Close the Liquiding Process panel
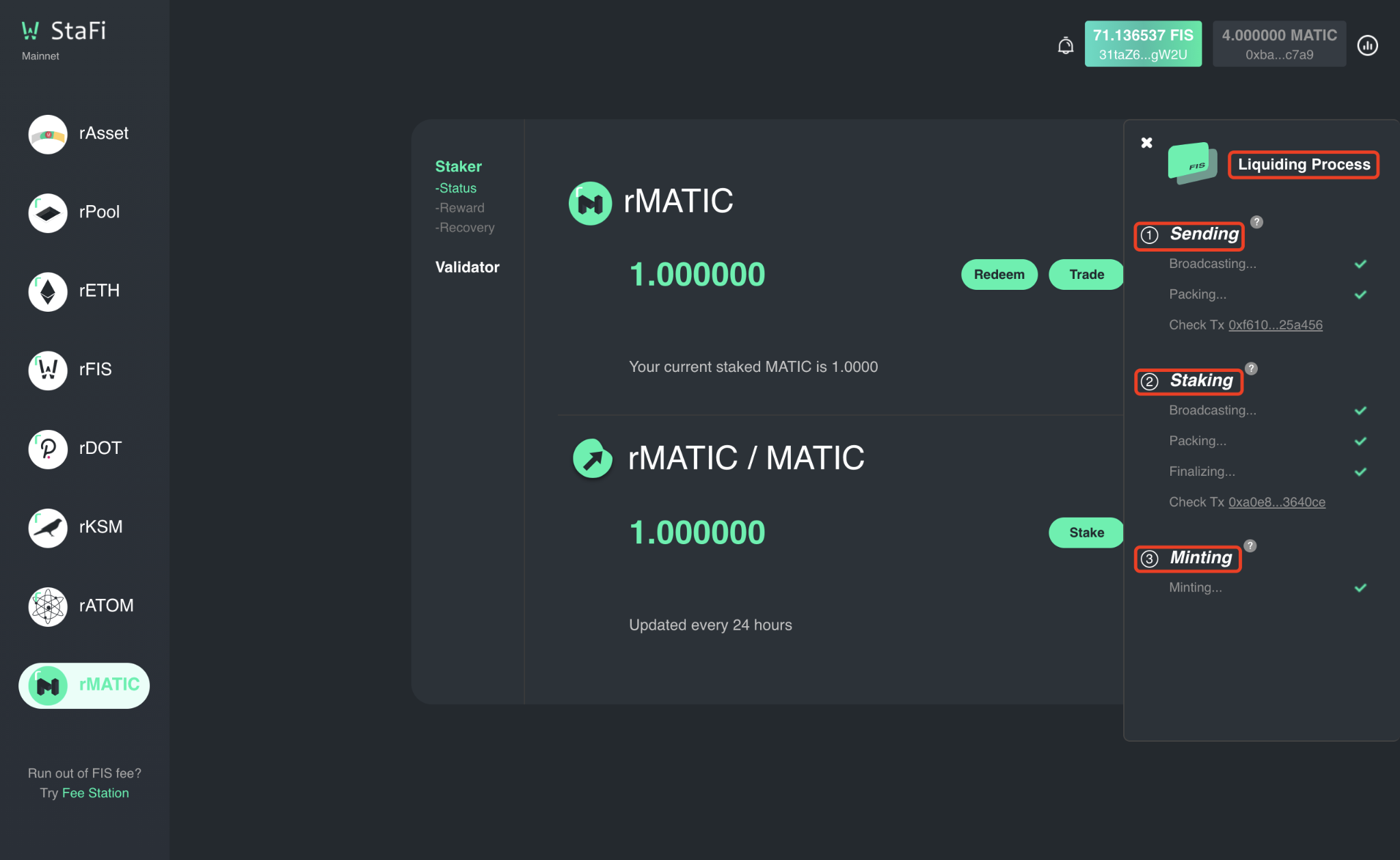Screen dimensions: 1400x860 click(x=1146, y=142)
